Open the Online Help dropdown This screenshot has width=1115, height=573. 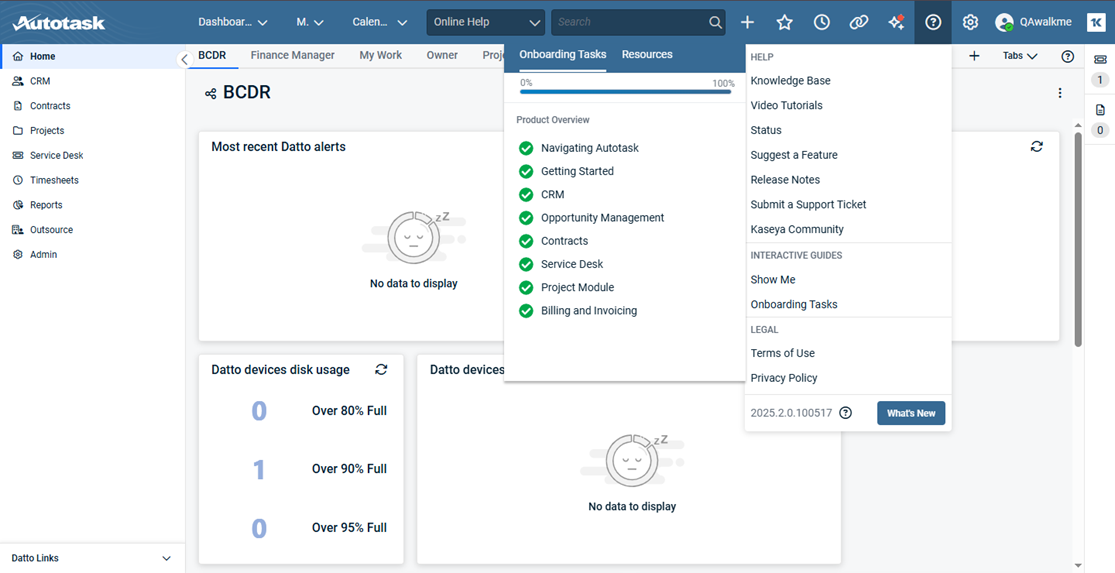(x=486, y=22)
